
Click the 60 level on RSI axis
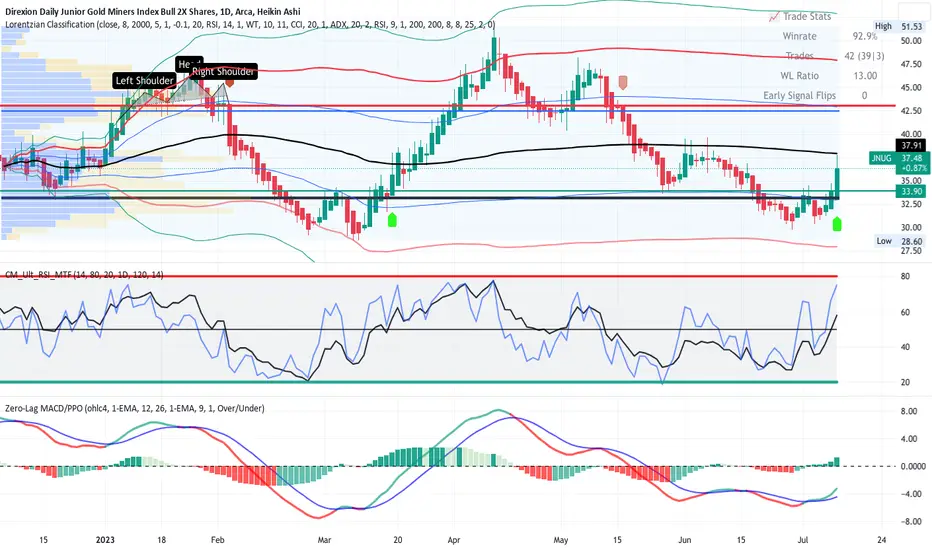tap(905, 312)
